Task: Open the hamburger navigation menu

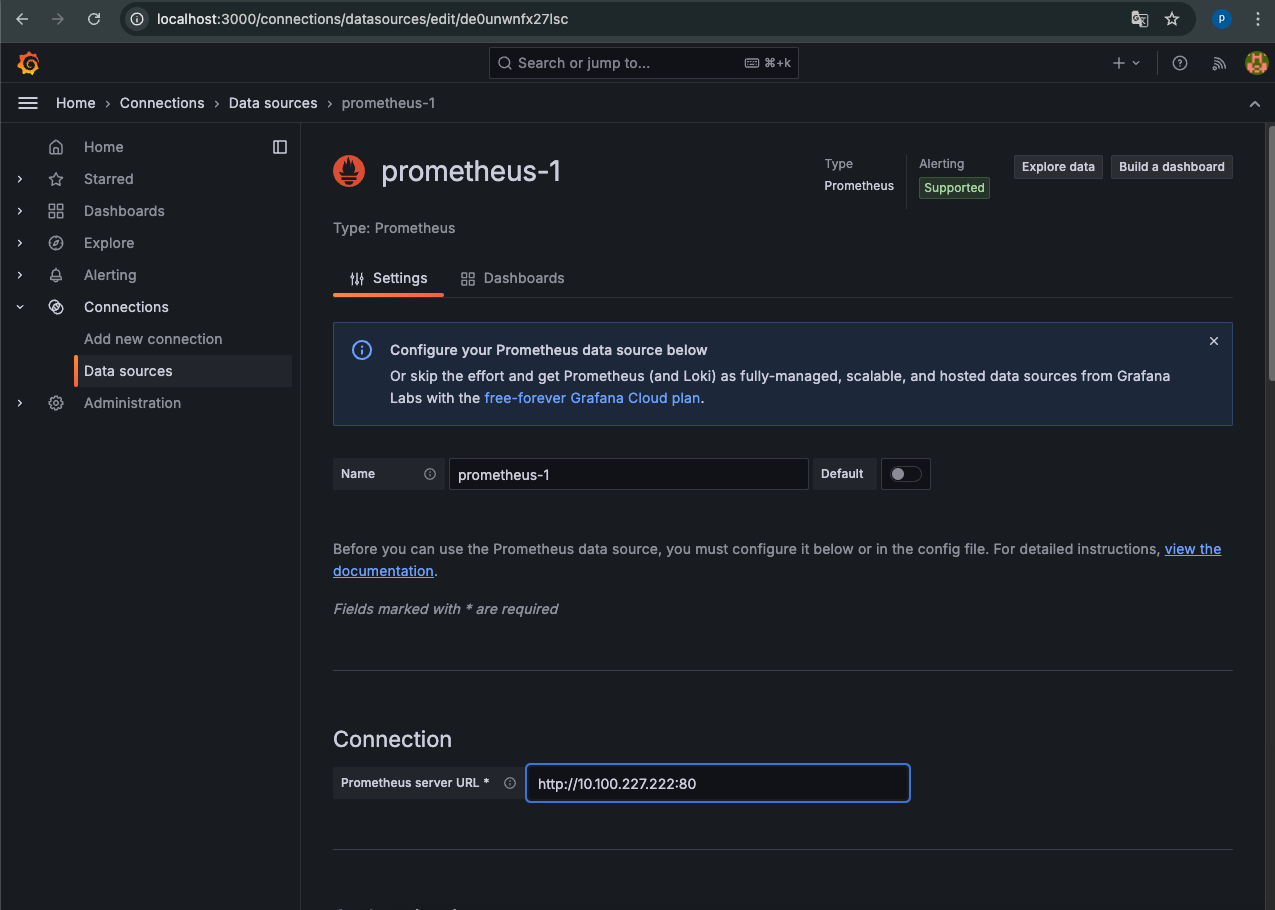Action: point(28,103)
